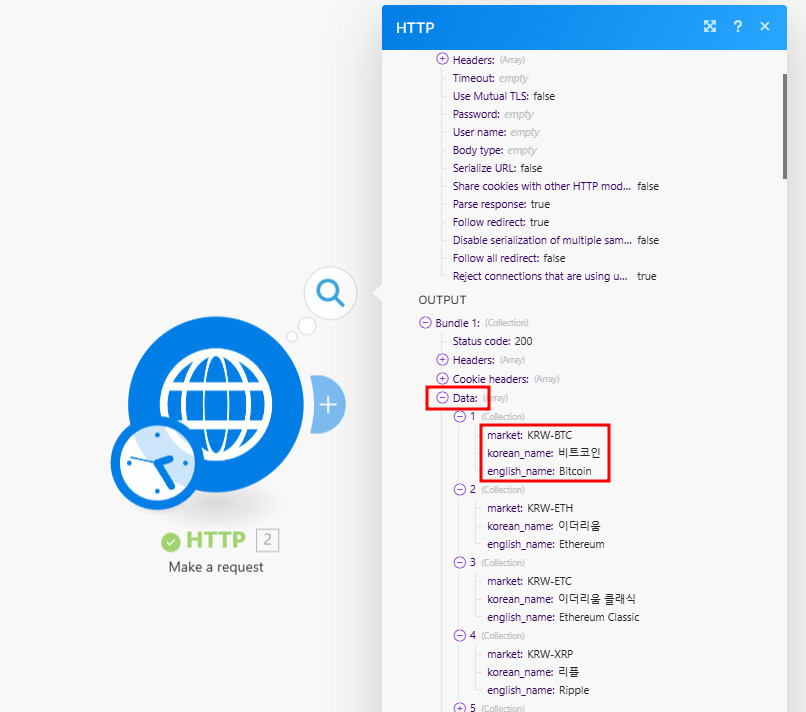The width and height of the screenshot is (806, 712).
Task: Open help with the question mark icon
Action: (738, 26)
